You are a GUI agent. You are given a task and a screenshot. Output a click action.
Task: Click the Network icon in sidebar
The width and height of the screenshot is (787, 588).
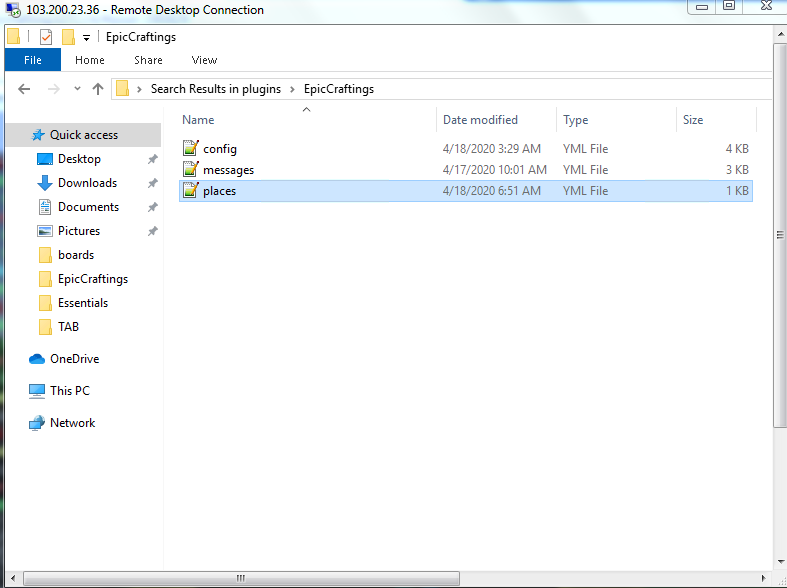pyautogui.click(x=37, y=423)
